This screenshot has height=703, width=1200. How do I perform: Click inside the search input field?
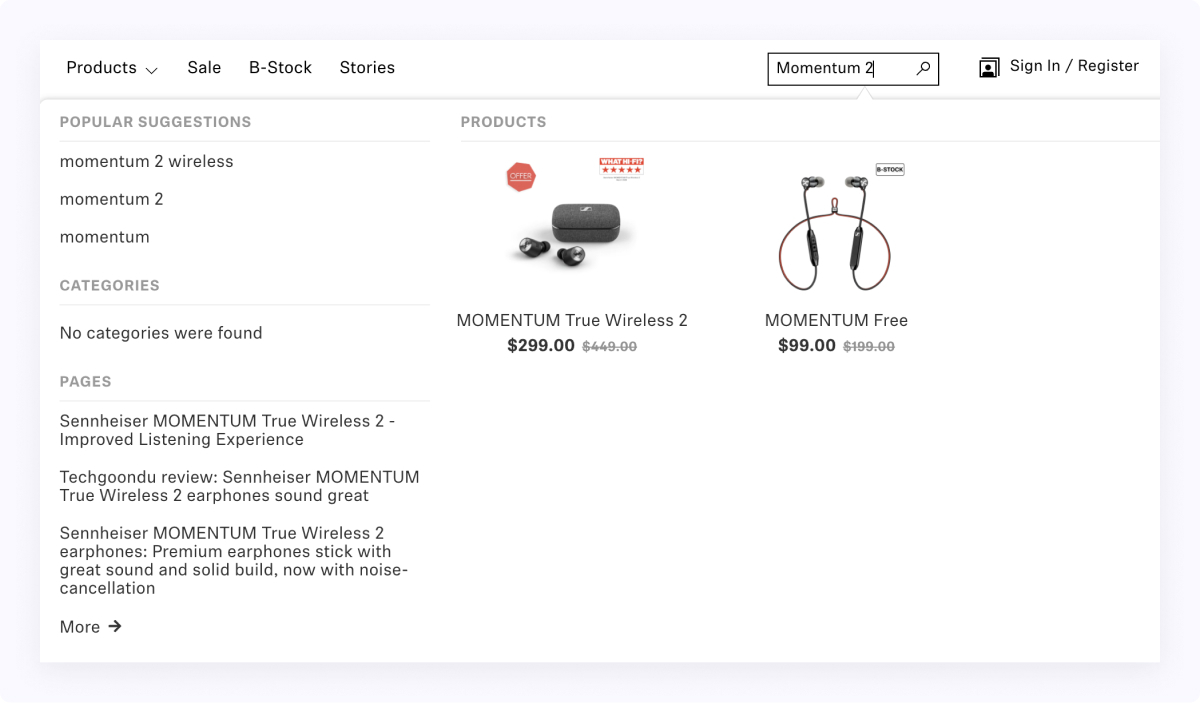coord(840,68)
